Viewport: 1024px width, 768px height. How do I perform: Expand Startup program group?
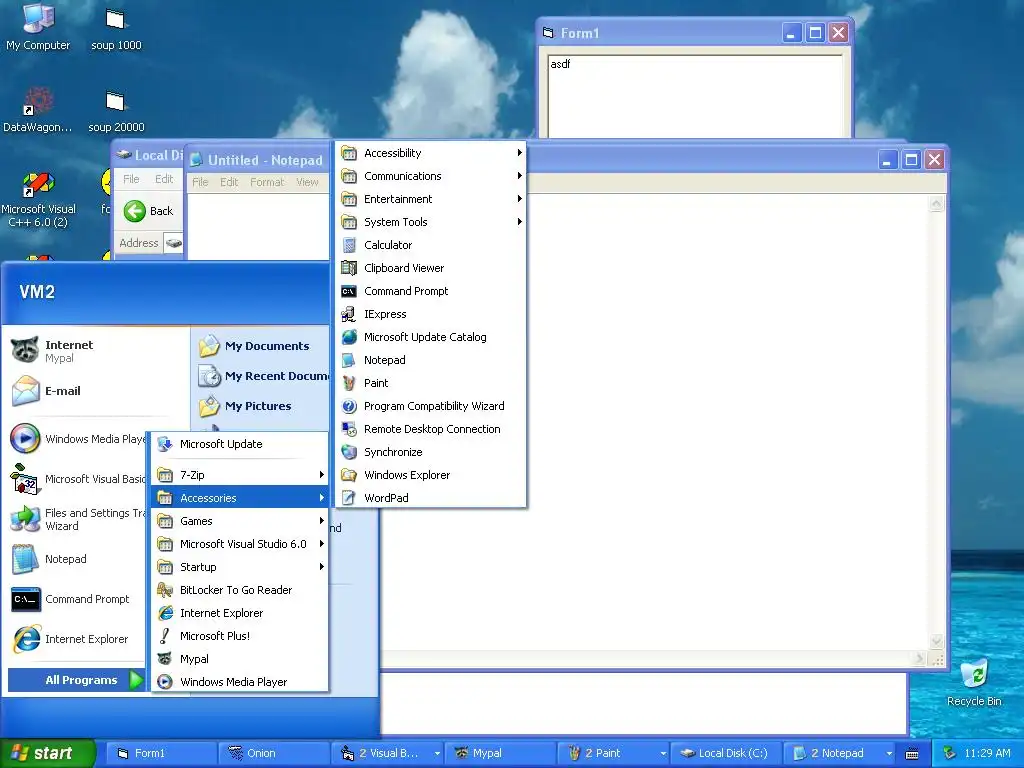coord(240,567)
